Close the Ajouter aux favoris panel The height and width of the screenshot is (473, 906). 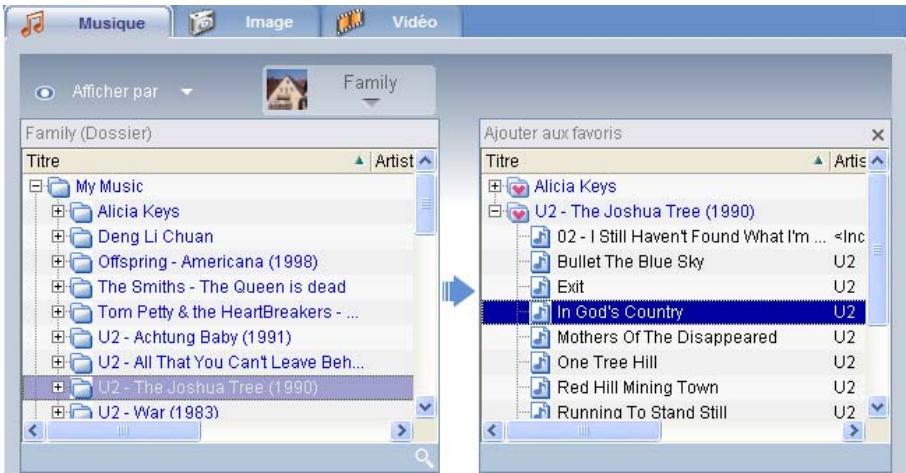tap(878, 135)
